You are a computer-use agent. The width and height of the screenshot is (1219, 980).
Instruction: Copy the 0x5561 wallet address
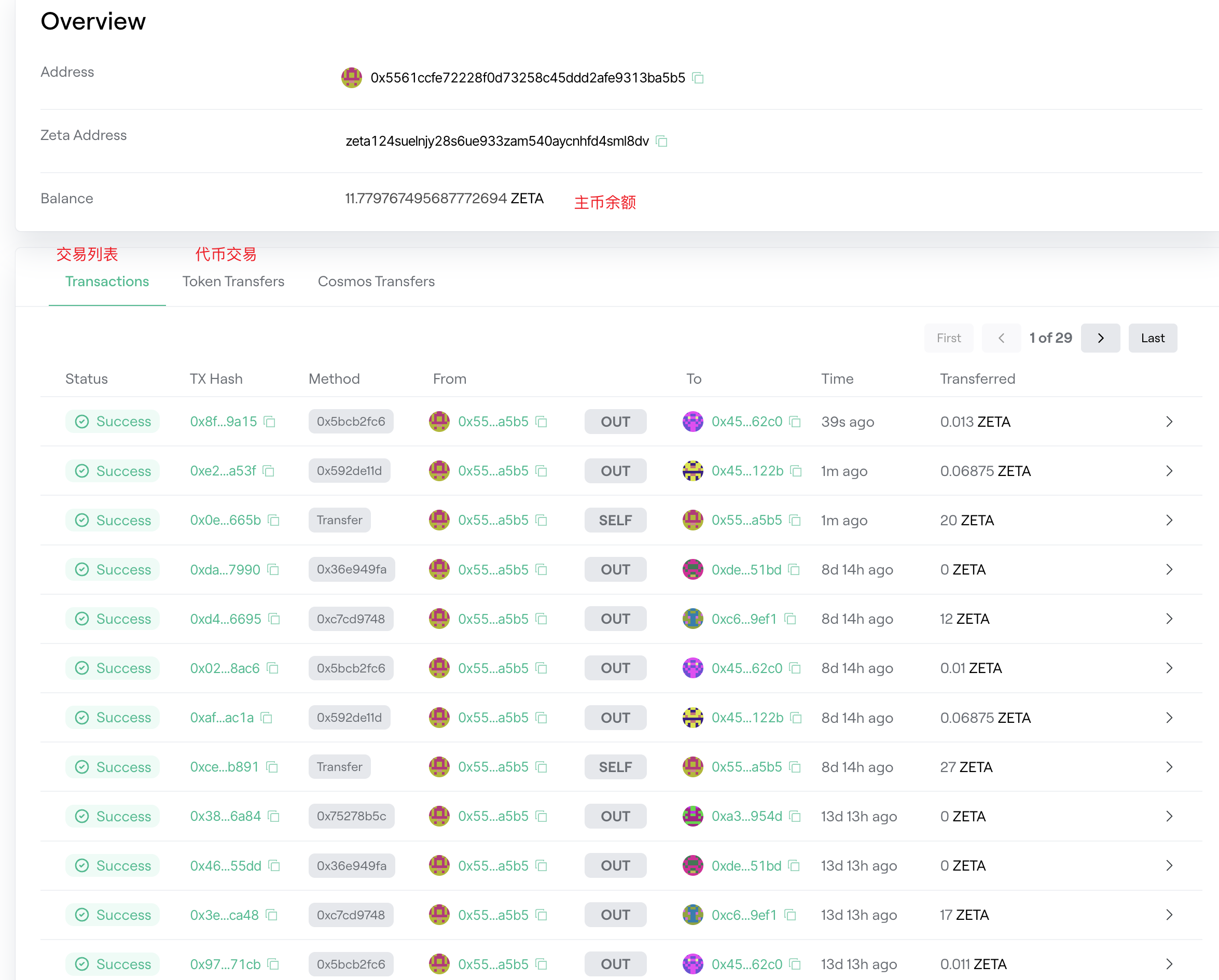click(x=698, y=78)
